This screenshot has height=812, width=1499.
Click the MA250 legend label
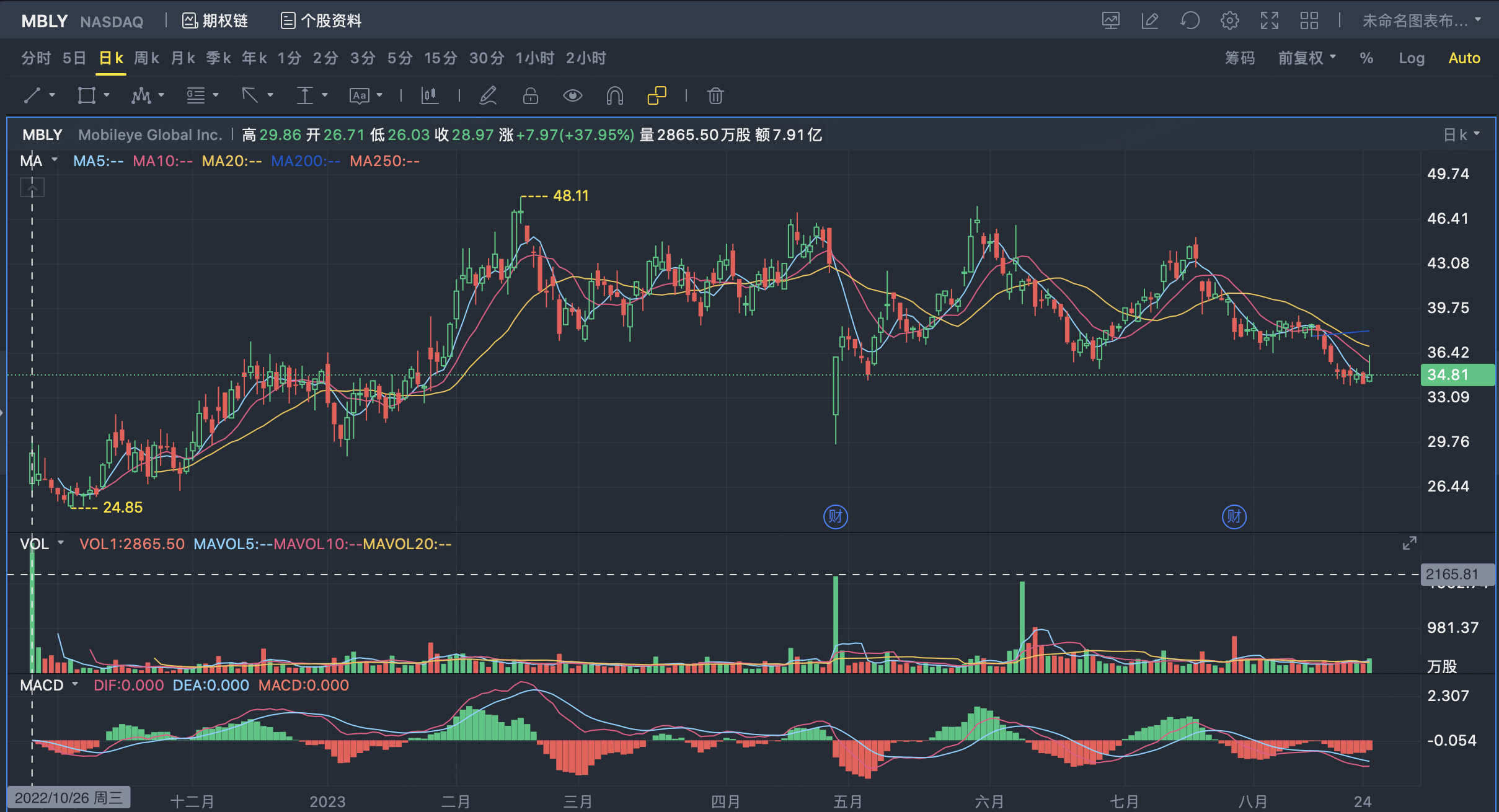[x=384, y=161]
